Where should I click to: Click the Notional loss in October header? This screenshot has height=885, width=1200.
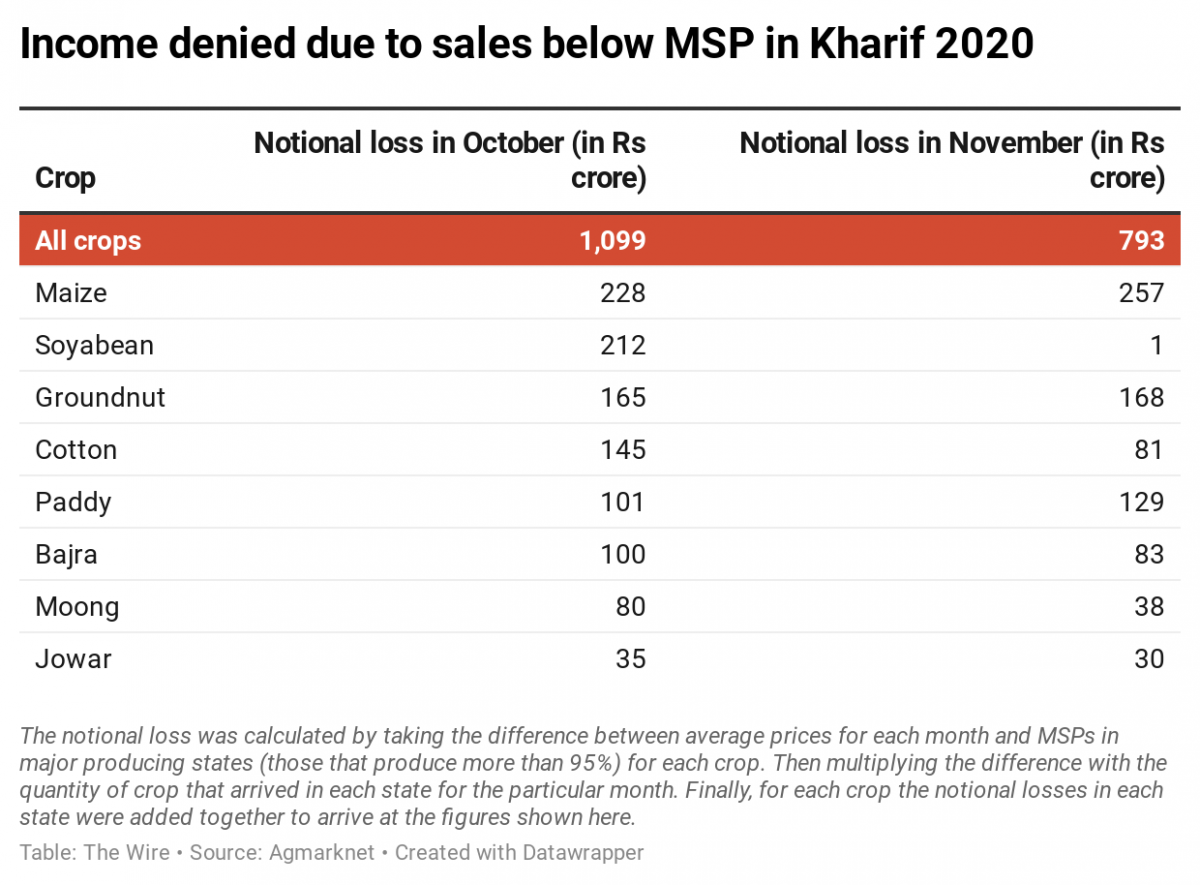pos(450,160)
